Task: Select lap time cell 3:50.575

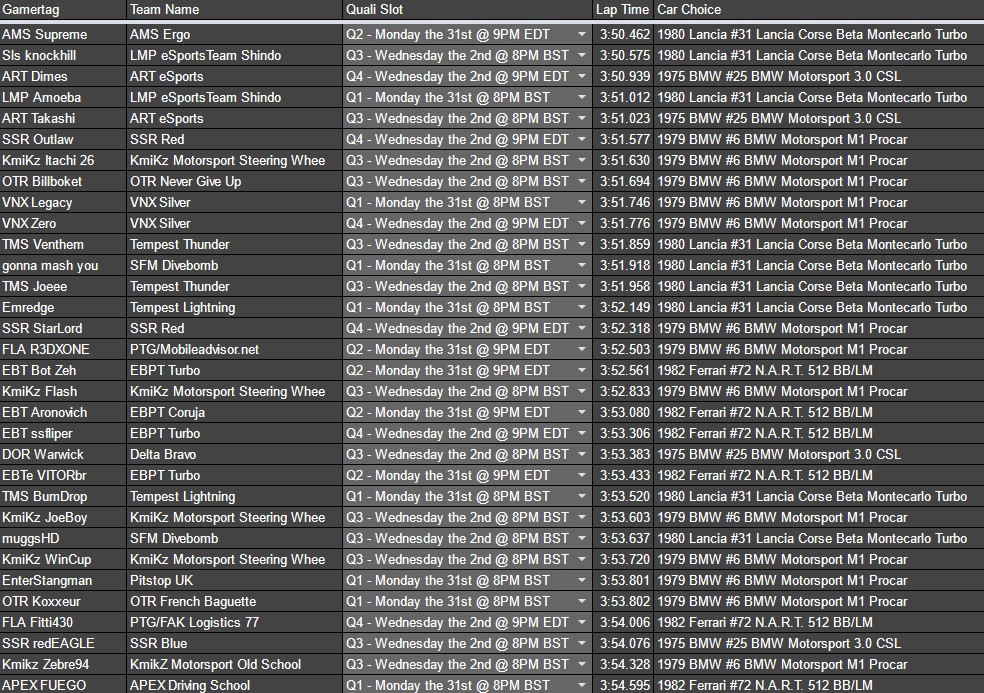Action: click(623, 55)
